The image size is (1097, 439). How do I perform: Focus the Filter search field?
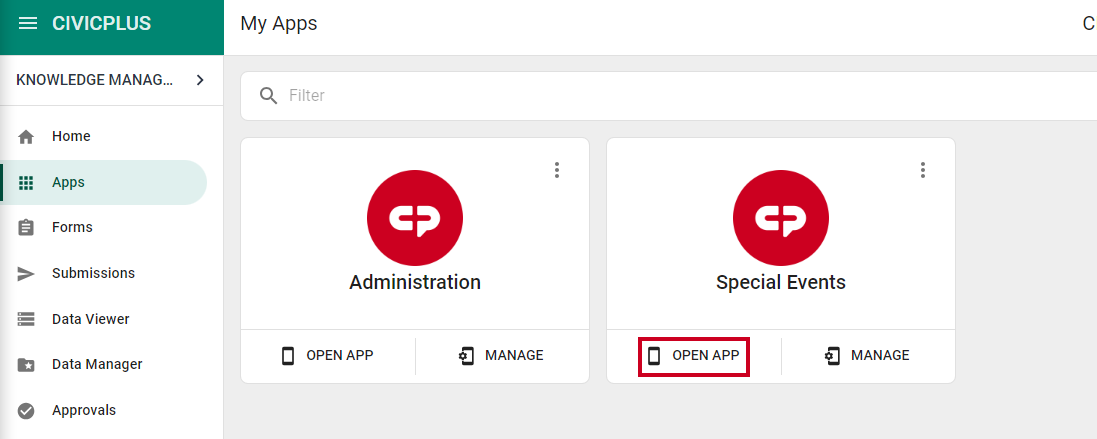pos(668,95)
